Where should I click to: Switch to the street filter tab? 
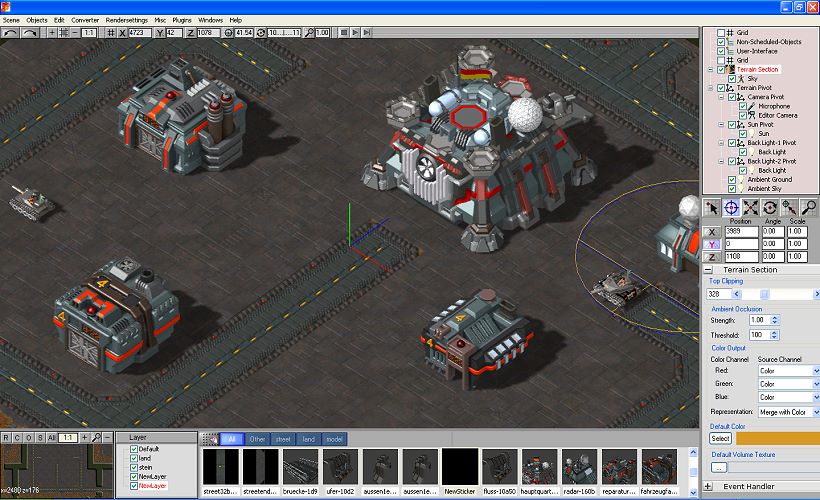[283, 439]
